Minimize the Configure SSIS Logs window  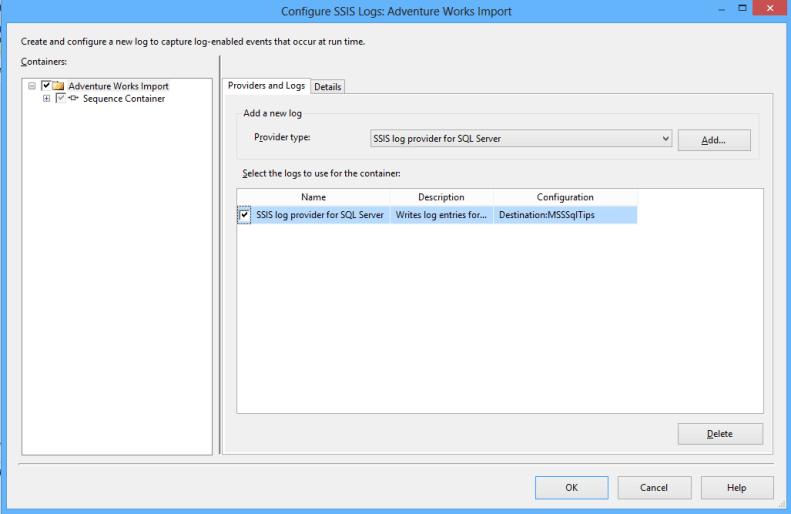point(722,9)
